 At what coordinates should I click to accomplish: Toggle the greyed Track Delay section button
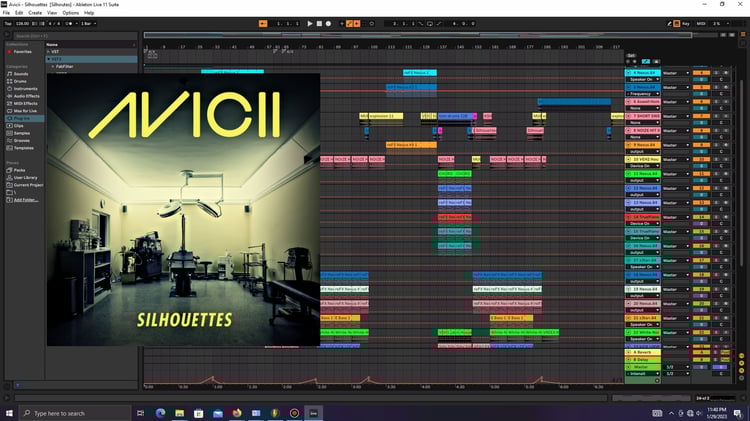click(741, 378)
